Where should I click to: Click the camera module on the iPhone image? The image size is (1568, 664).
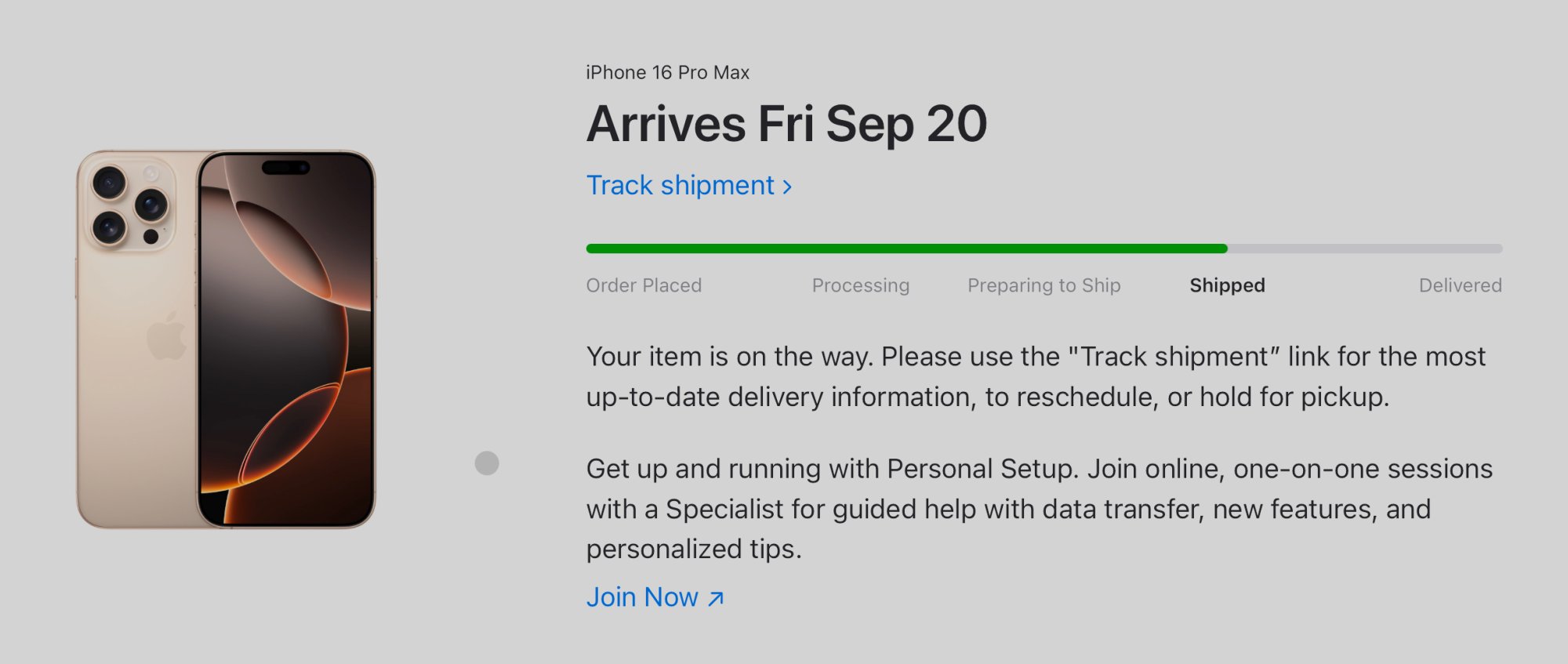tap(129, 204)
